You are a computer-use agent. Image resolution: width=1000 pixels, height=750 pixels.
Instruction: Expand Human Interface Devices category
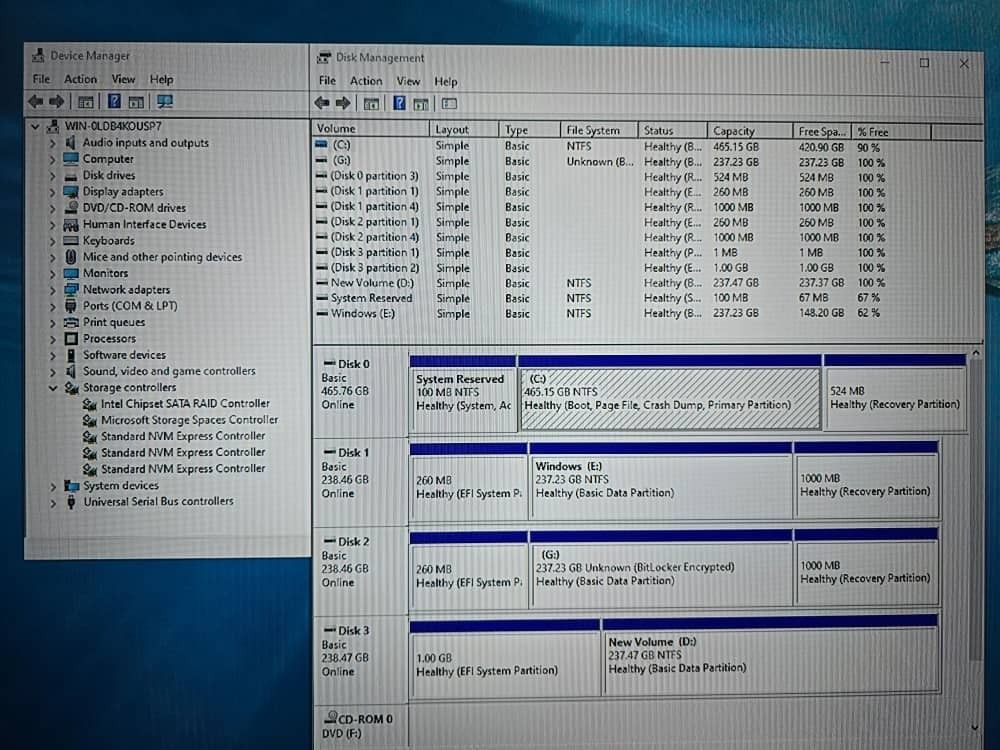click(53, 224)
